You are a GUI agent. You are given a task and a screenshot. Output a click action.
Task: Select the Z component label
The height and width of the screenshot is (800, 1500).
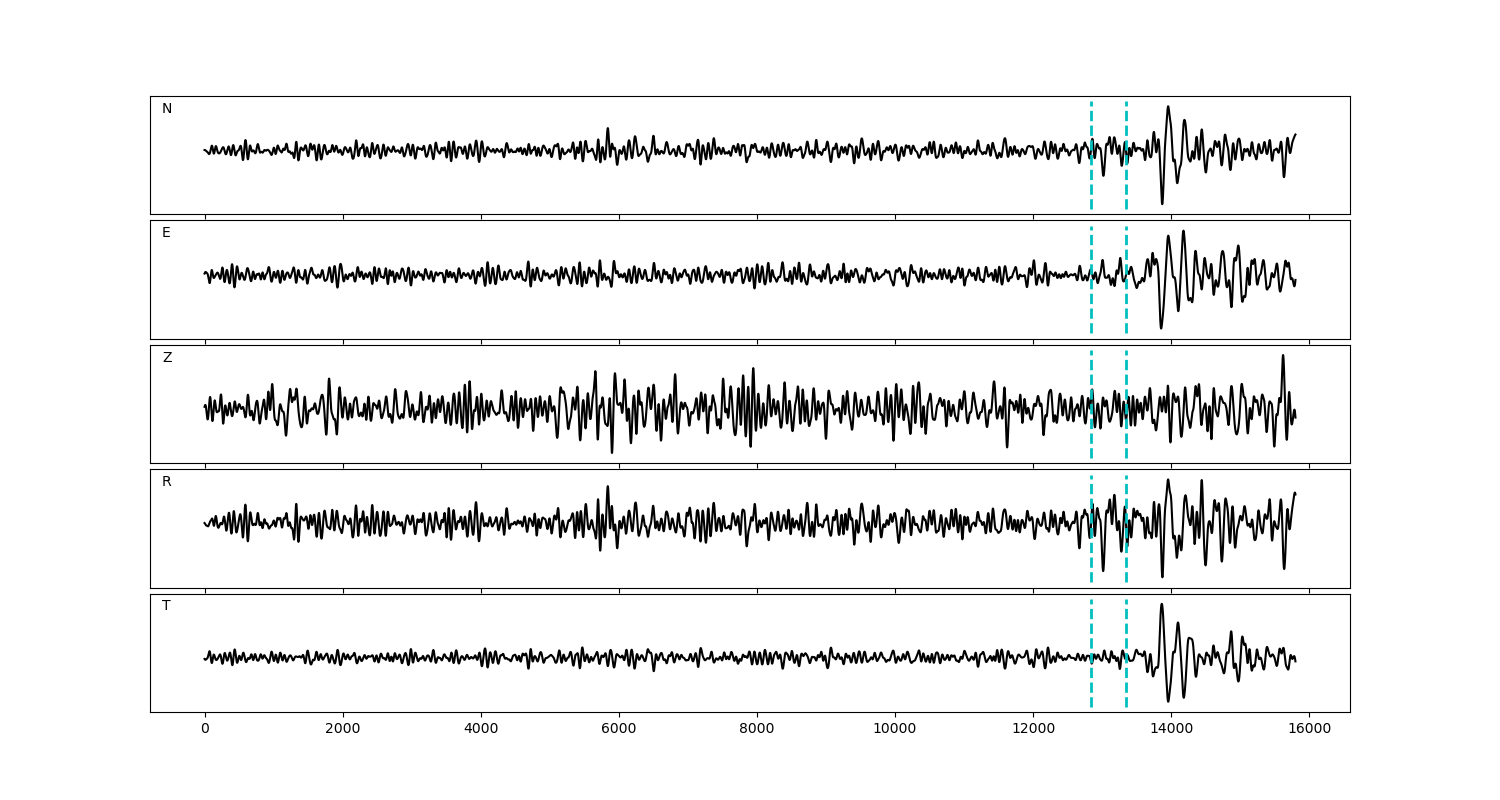click(x=167, y=358)
